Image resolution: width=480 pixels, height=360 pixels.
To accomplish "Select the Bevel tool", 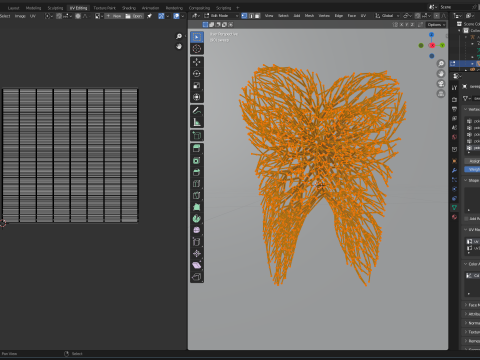I will click(197, 172).
